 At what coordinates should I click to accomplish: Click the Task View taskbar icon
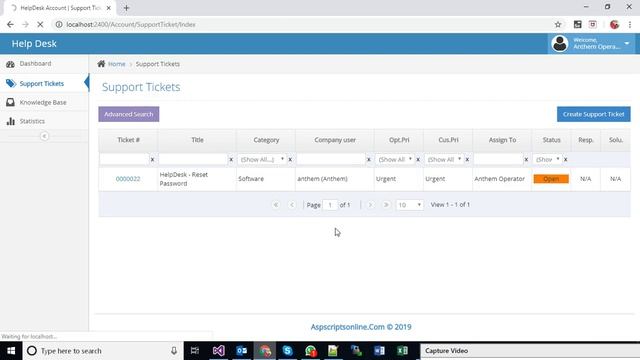pos(195,351)
